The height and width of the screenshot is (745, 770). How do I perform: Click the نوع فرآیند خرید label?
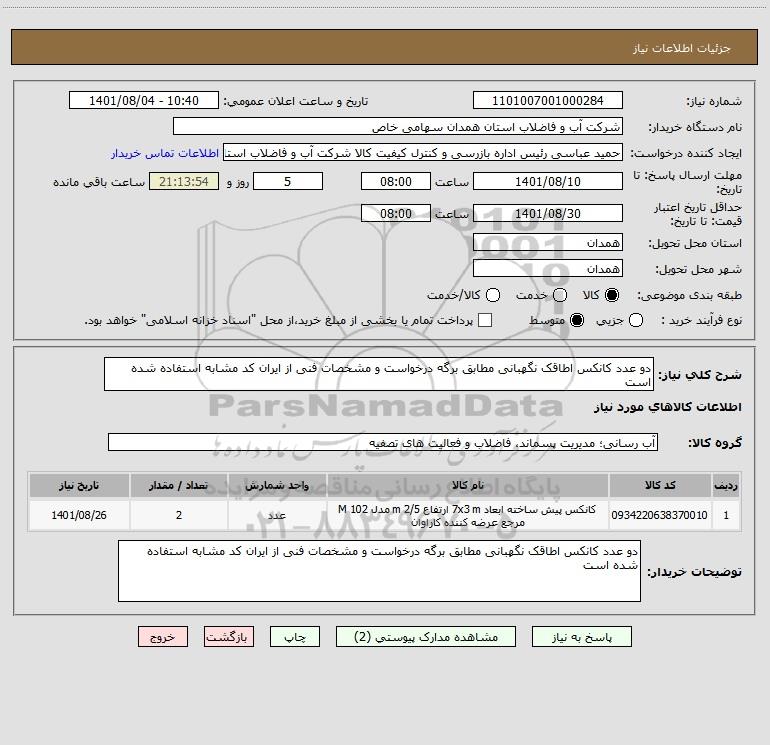click(x=701, y=320)
